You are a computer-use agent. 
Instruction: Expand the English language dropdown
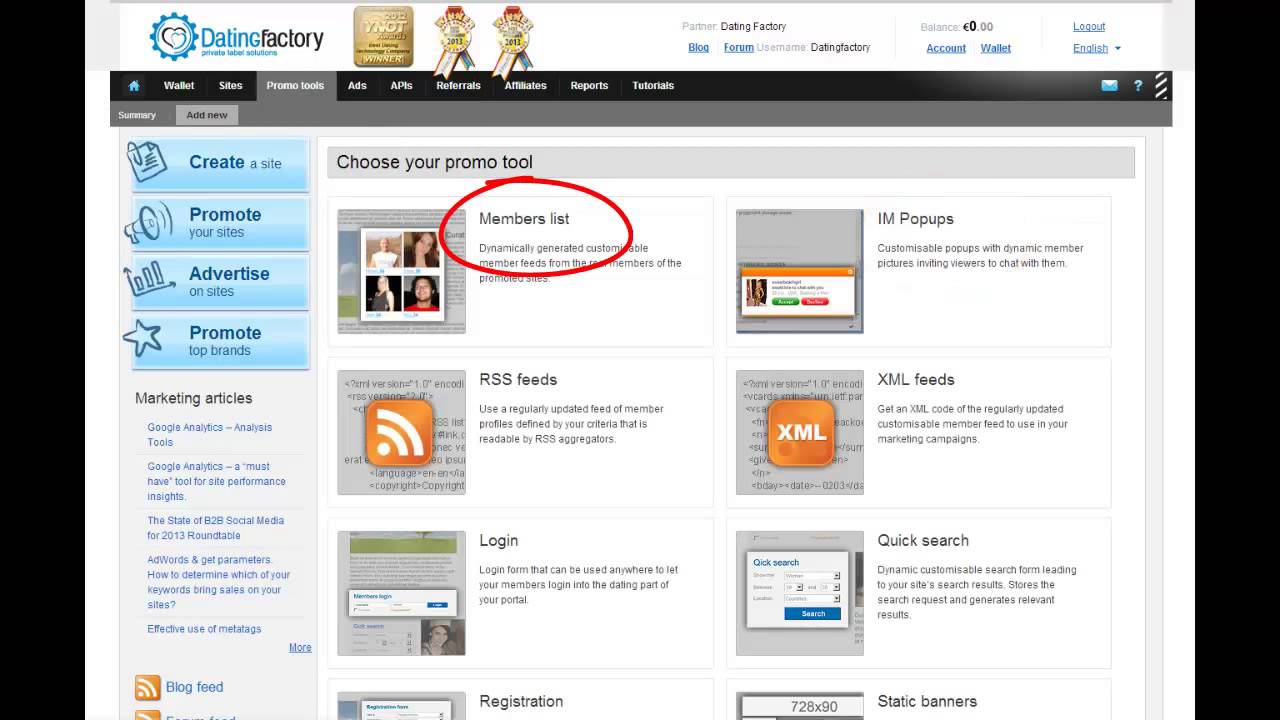click(1097, 48)
